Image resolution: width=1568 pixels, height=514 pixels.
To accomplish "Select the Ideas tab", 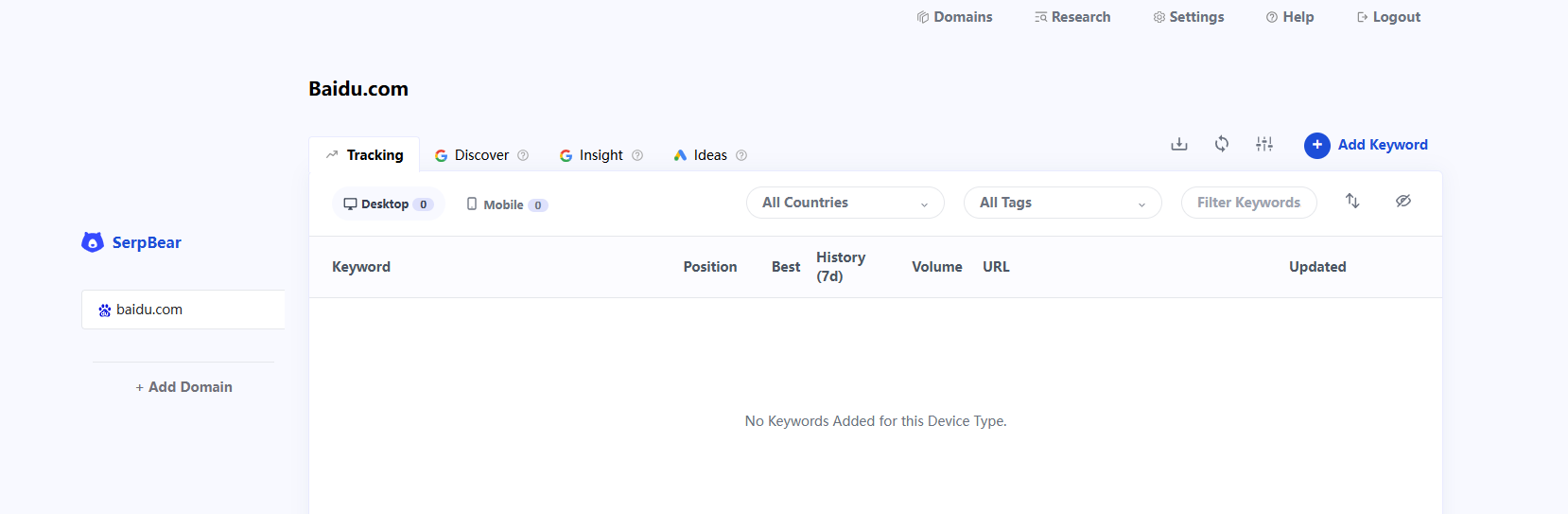I will click(710, 155).
